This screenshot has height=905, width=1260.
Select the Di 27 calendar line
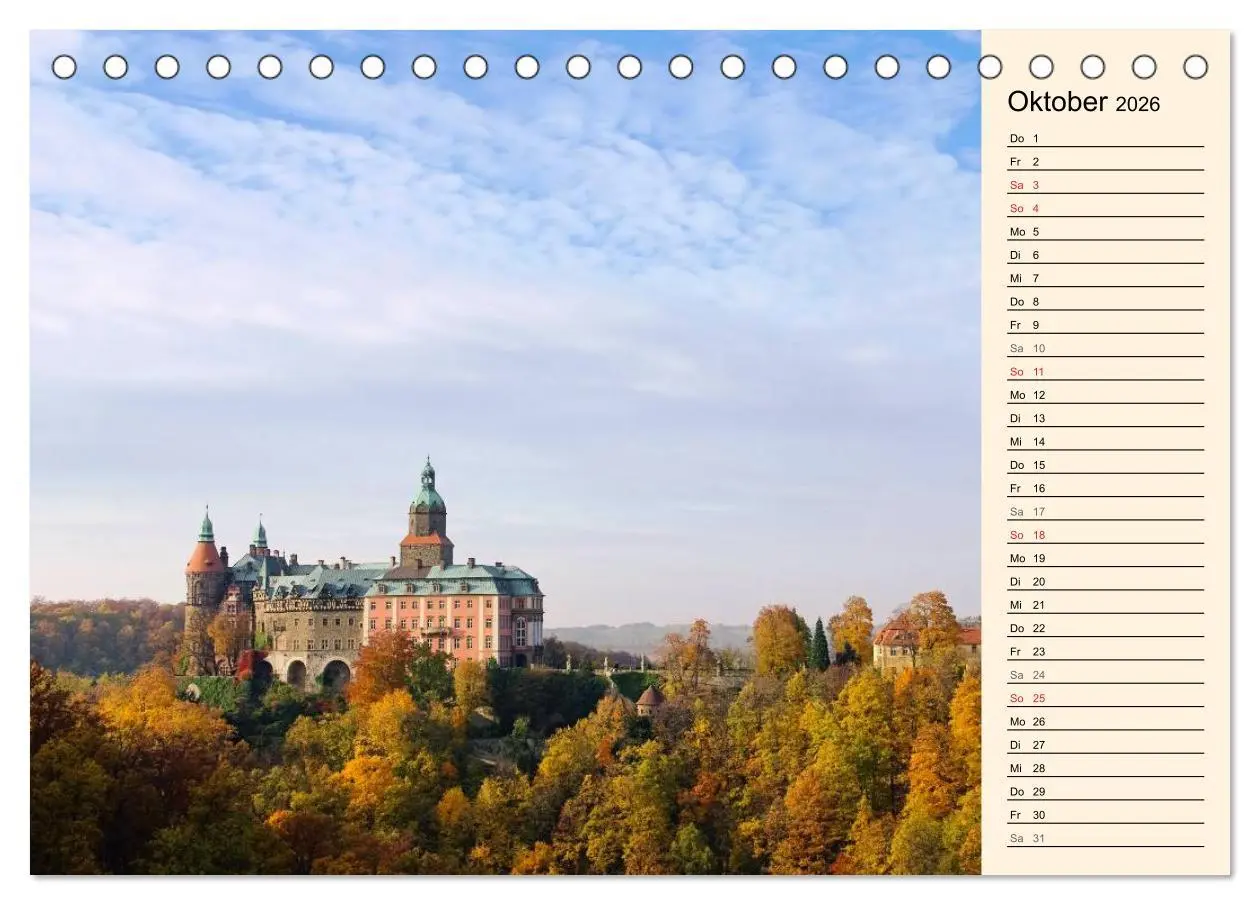coord(1105,745)
